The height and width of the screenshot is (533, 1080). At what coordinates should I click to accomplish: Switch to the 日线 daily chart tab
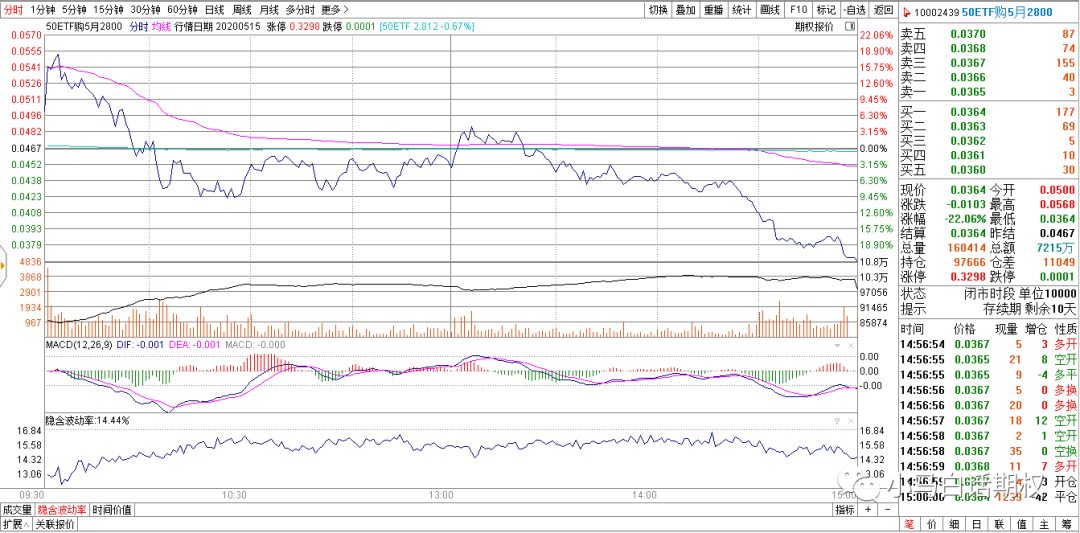coord(214,9)
